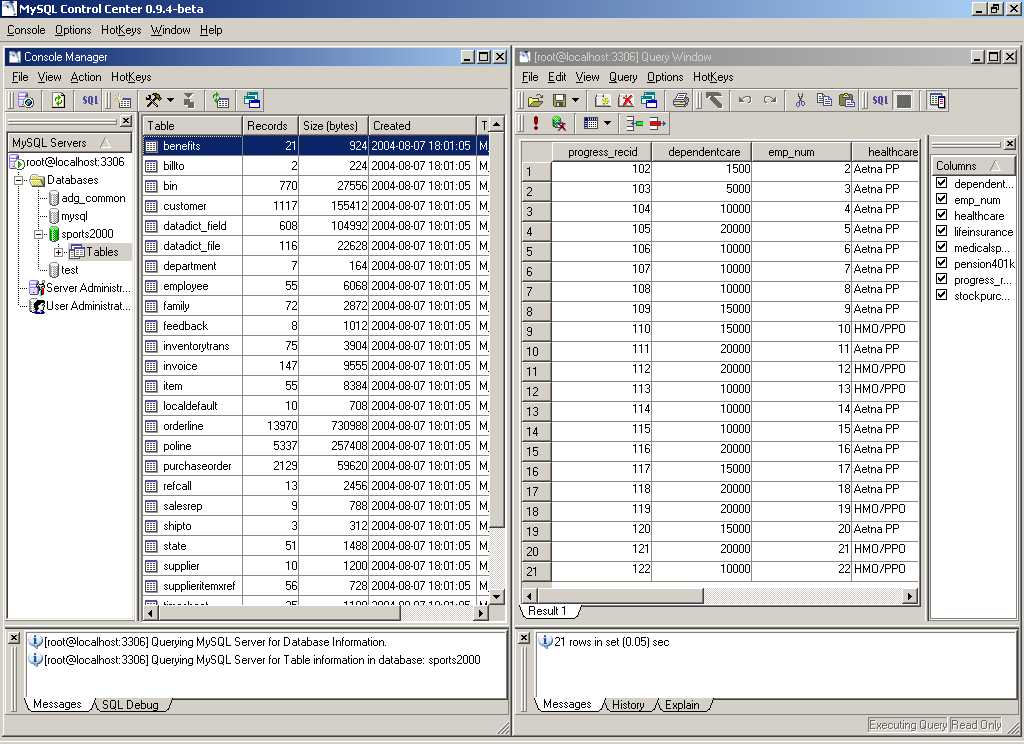The height and width of the screenshot is (744, 1024).
Task: Switch to the SQL Debug tab
Action: [131, 705]
